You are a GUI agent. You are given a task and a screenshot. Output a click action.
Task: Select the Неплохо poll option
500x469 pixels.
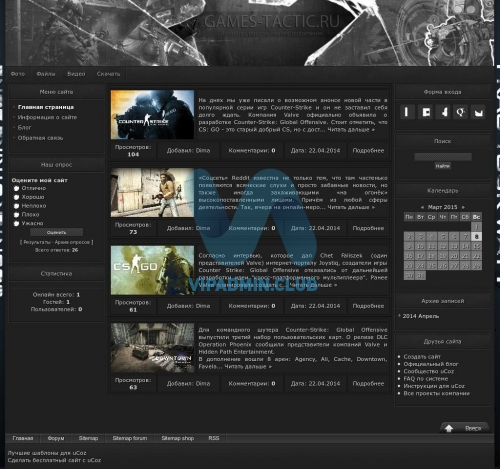pyautogui.click(x=16, y=206)
